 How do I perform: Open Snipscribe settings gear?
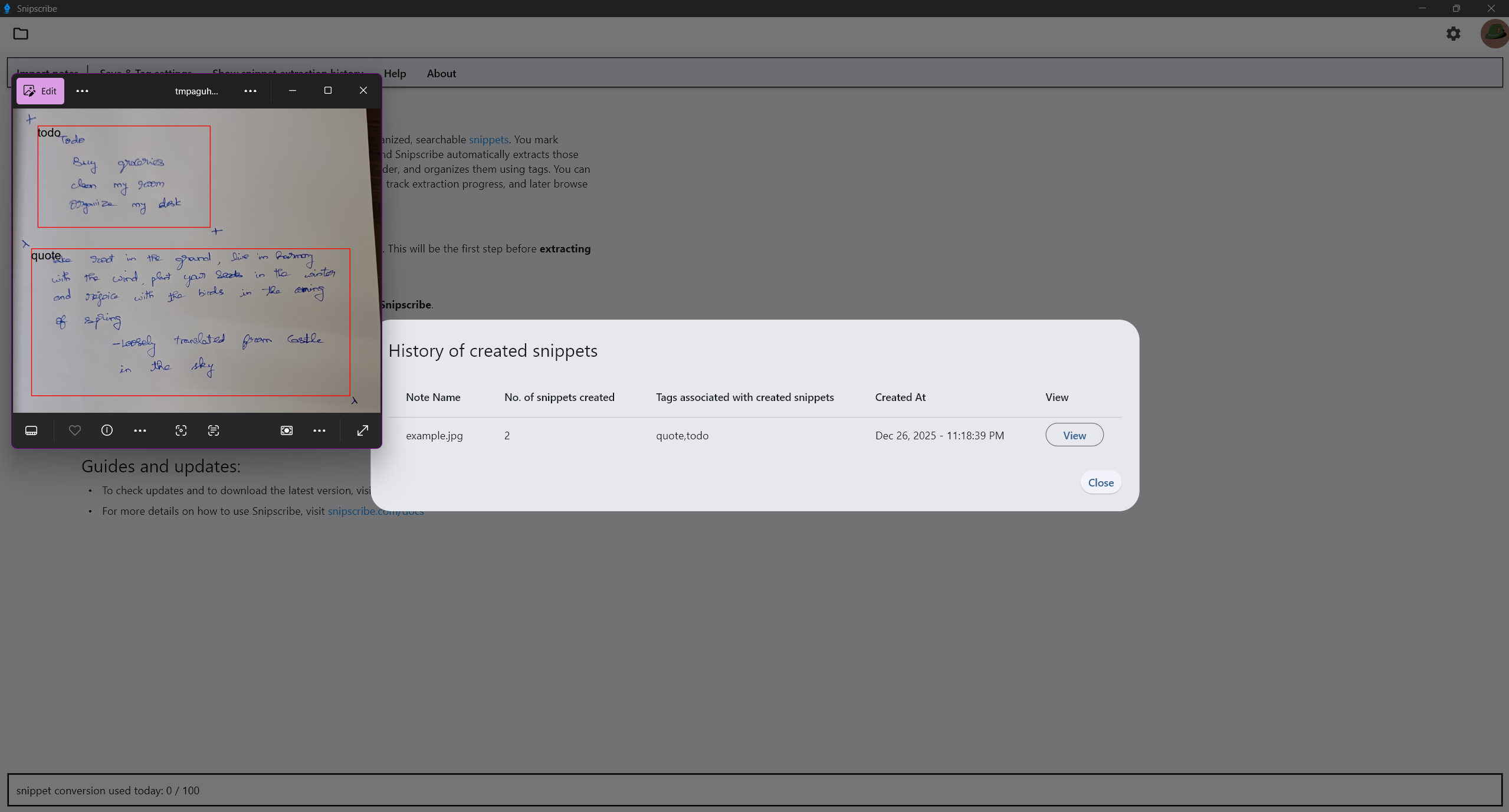1452,34
